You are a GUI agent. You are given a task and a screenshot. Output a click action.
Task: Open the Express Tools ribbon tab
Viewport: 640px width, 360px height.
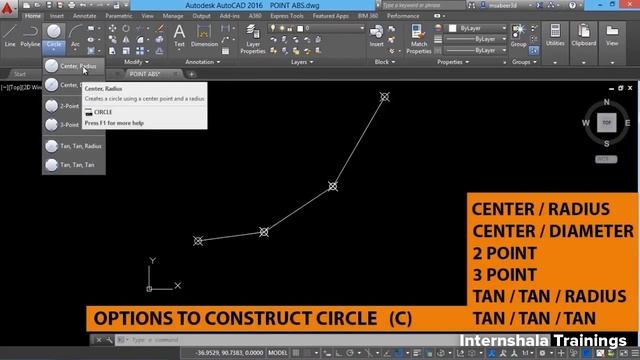(x=287, y=16)
